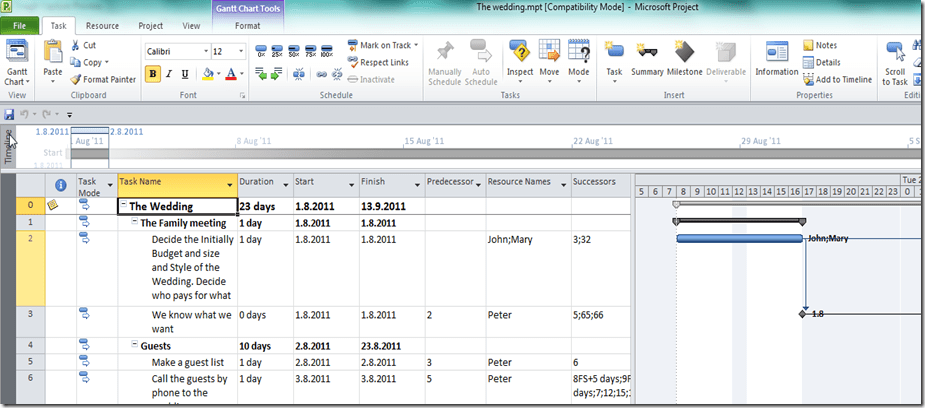Viewport: 925px width, 408px height.
Task: Click Add to Timeline button
Action: [x=836, y=79]
